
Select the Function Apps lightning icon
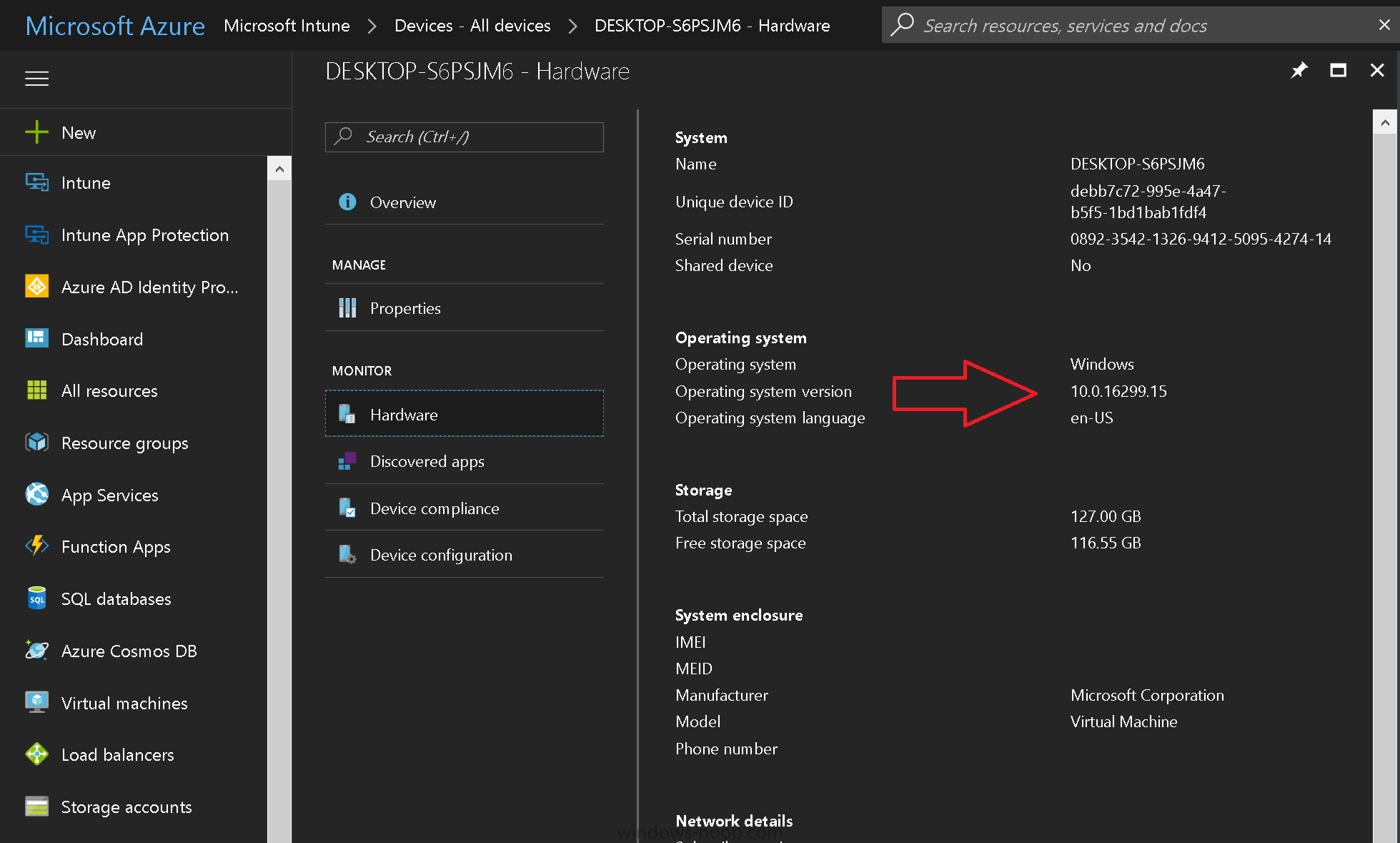[x=37, y=546]
